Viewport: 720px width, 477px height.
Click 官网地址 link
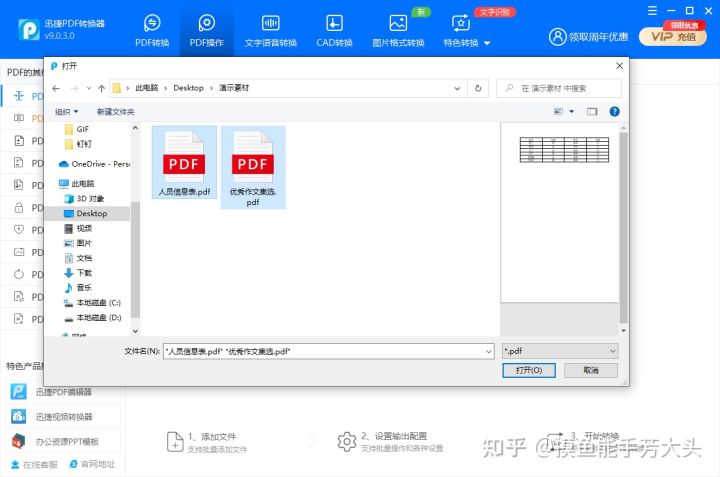click(92, 465)
